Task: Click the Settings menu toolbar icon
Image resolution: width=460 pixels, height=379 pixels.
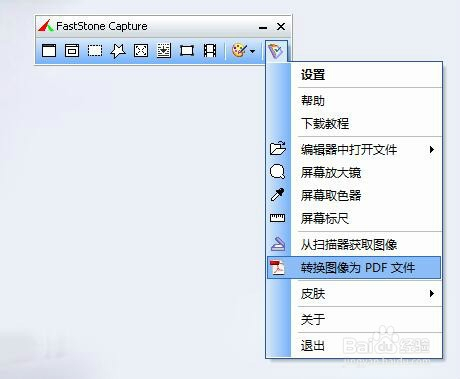Action: [276, 51]
